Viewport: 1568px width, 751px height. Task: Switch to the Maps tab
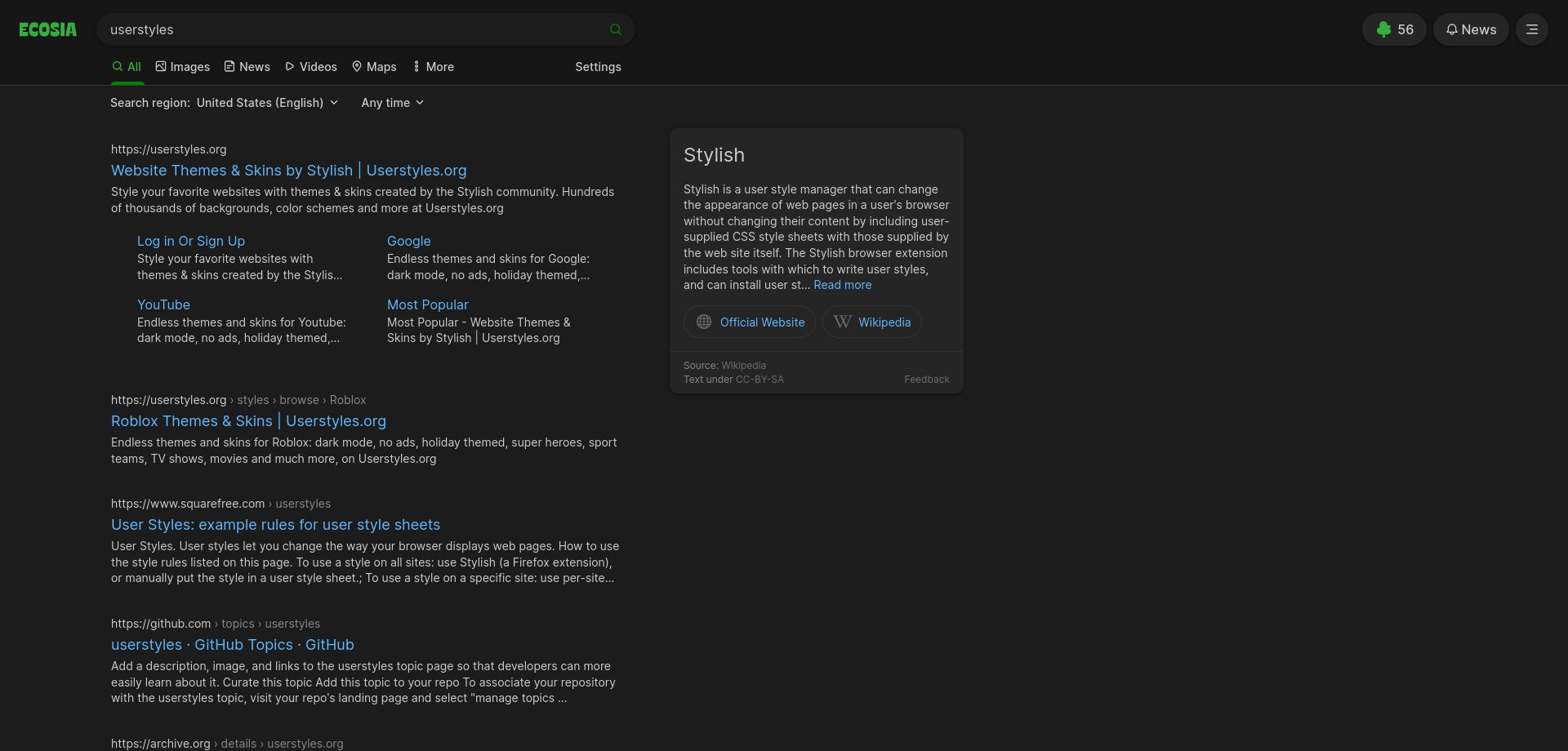(374, 67)
